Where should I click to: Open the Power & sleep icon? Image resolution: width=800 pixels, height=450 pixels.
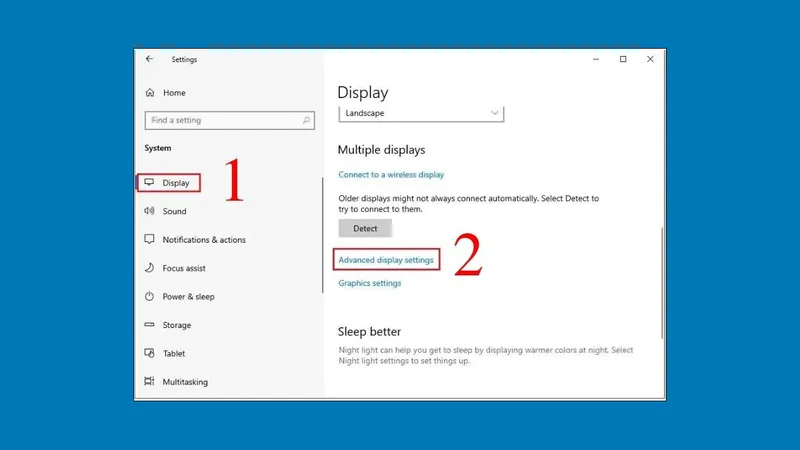point(150,297)
